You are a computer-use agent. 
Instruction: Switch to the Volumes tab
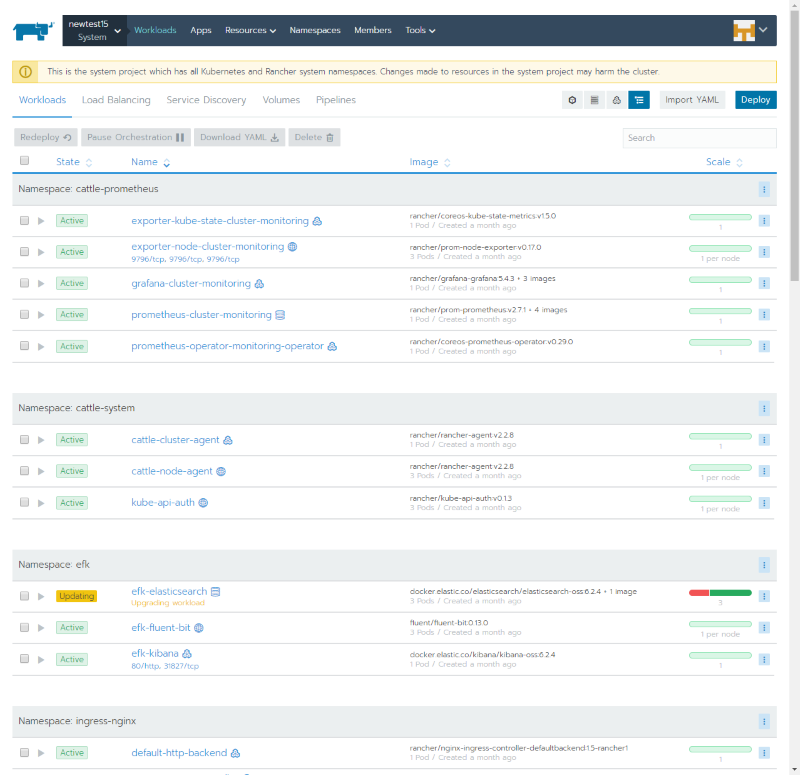281,100
